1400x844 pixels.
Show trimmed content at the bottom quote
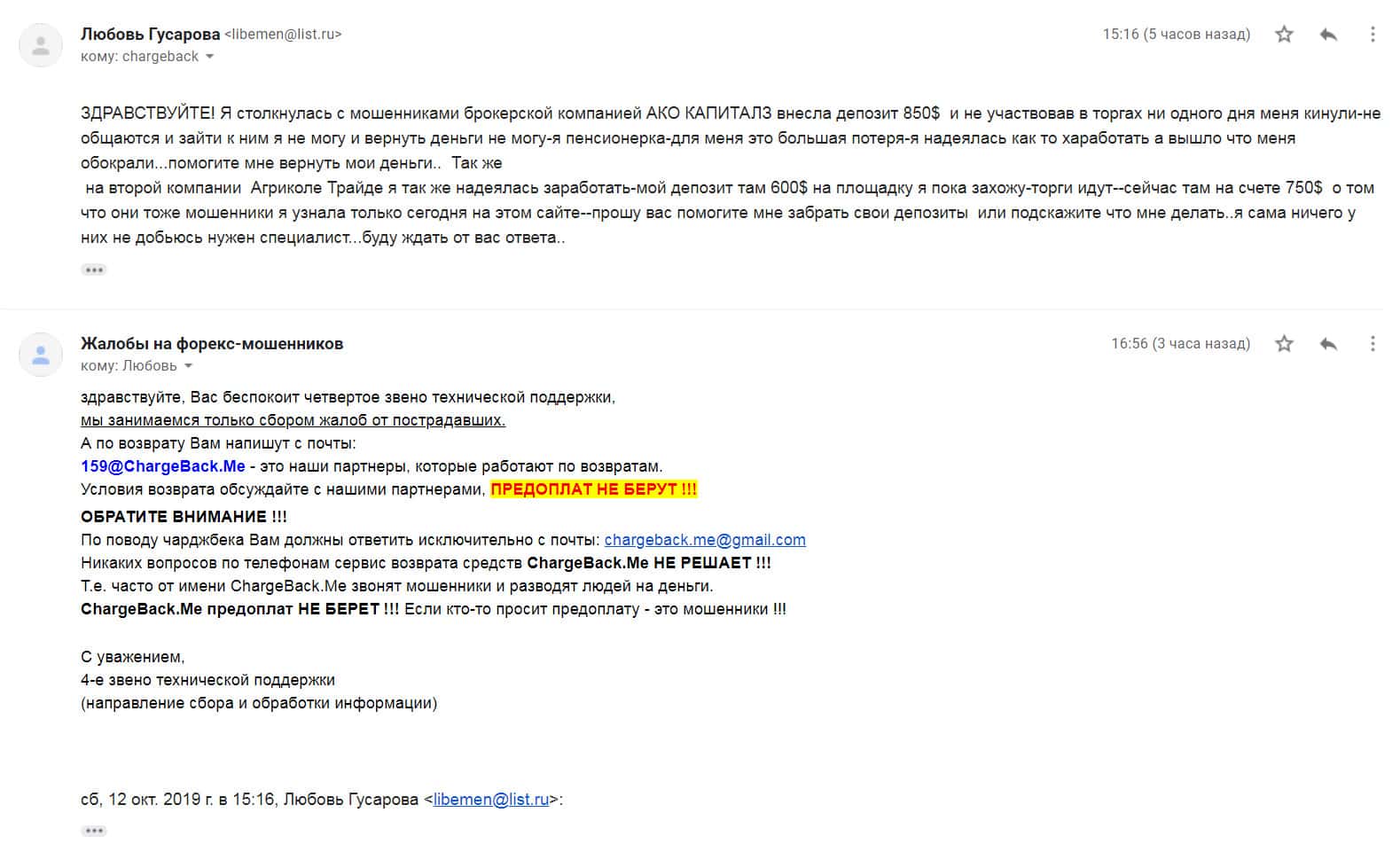pyautogui.click(x=93, y=831)
